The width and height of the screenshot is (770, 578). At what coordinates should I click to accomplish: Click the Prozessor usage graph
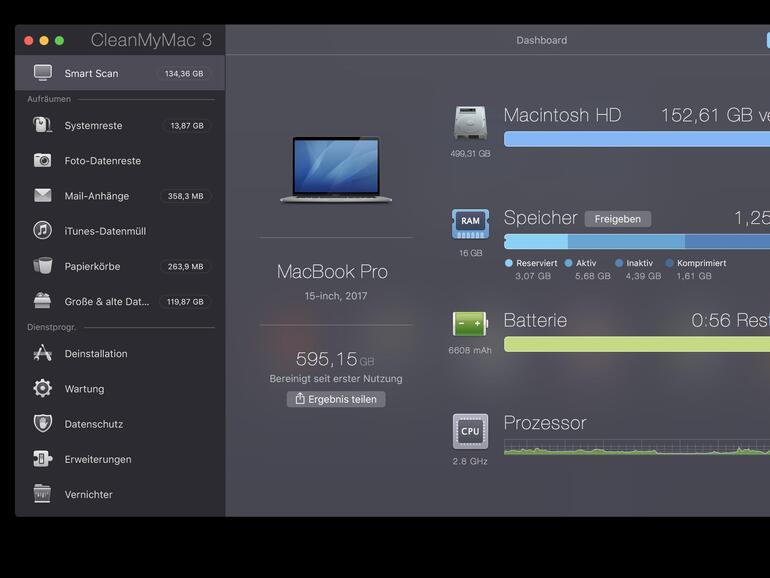coord(637,447)
